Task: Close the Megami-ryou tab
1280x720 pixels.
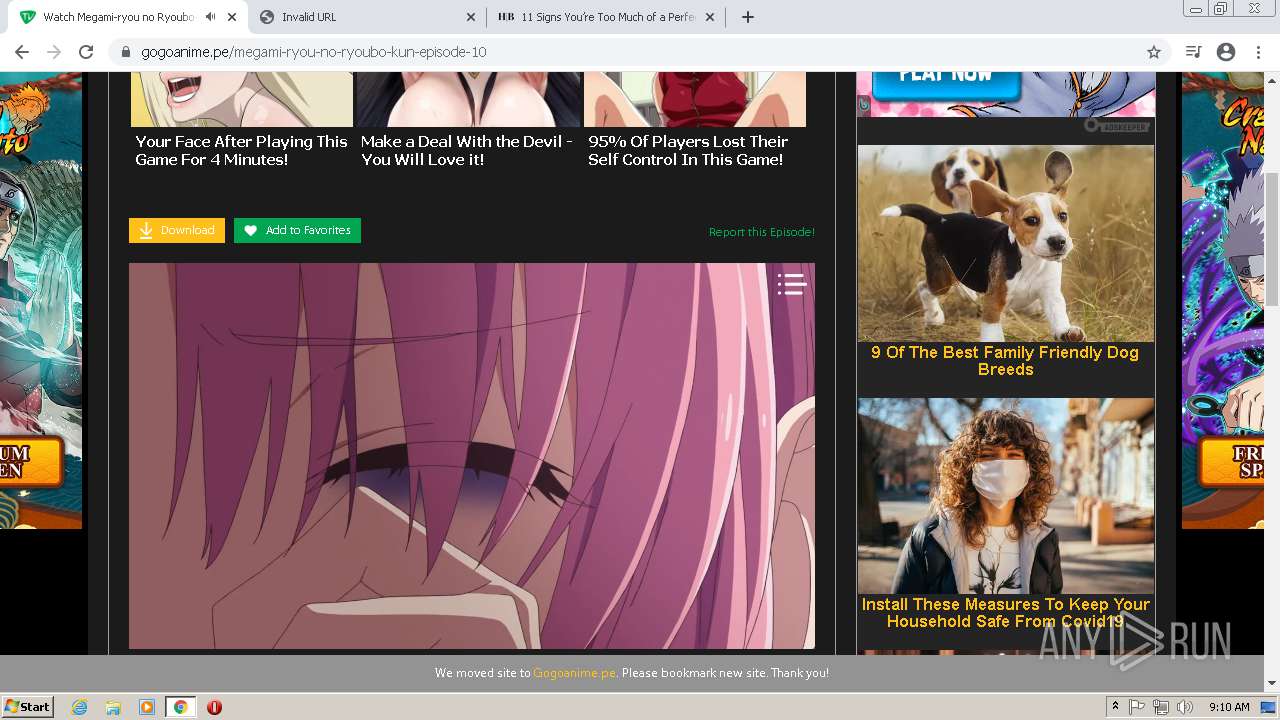Action: pyautogui.click(x=232, y=17)
